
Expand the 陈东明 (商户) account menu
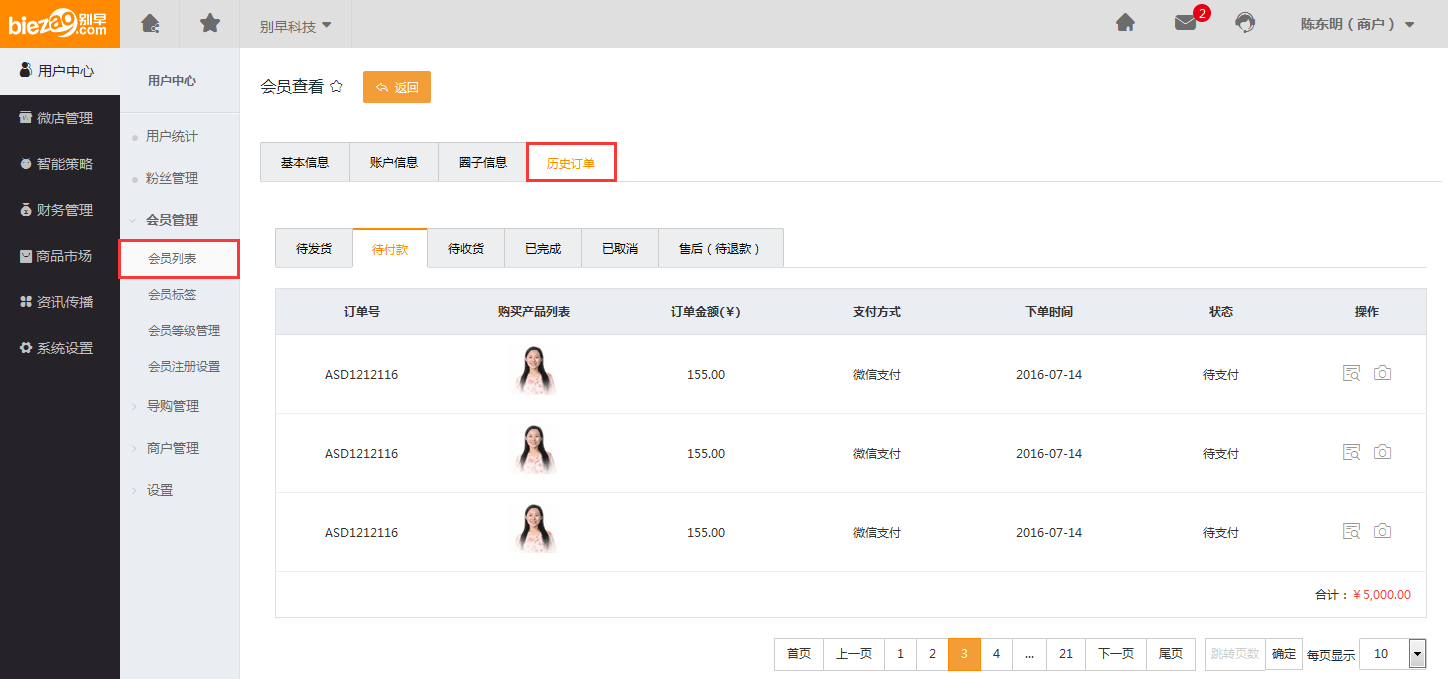pos(1357,24)
